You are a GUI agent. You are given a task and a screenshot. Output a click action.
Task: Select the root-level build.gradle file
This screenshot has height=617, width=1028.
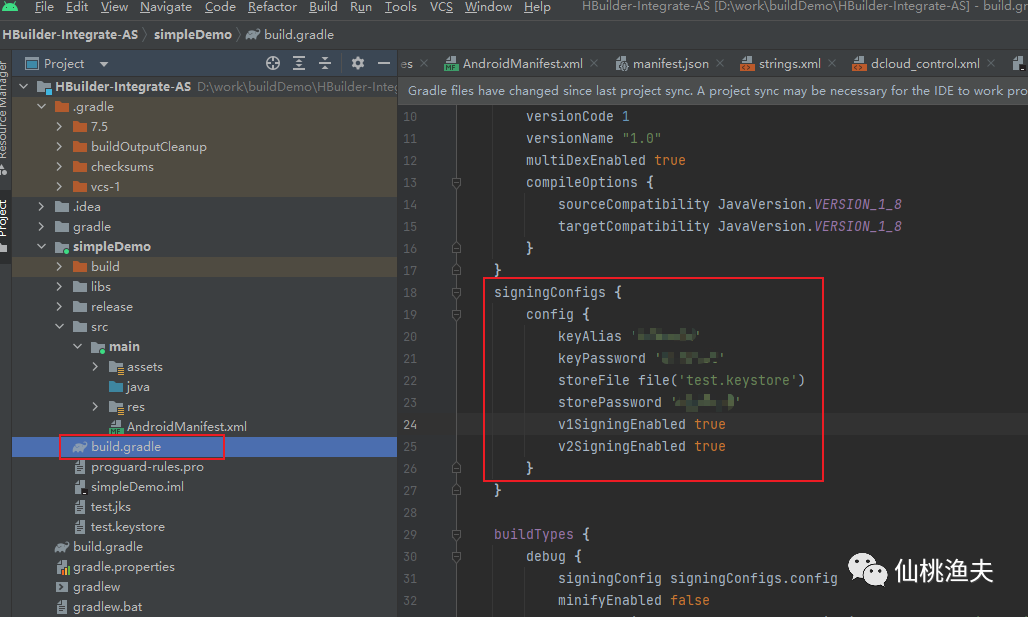pyautogui.click(x=108, y=547)
